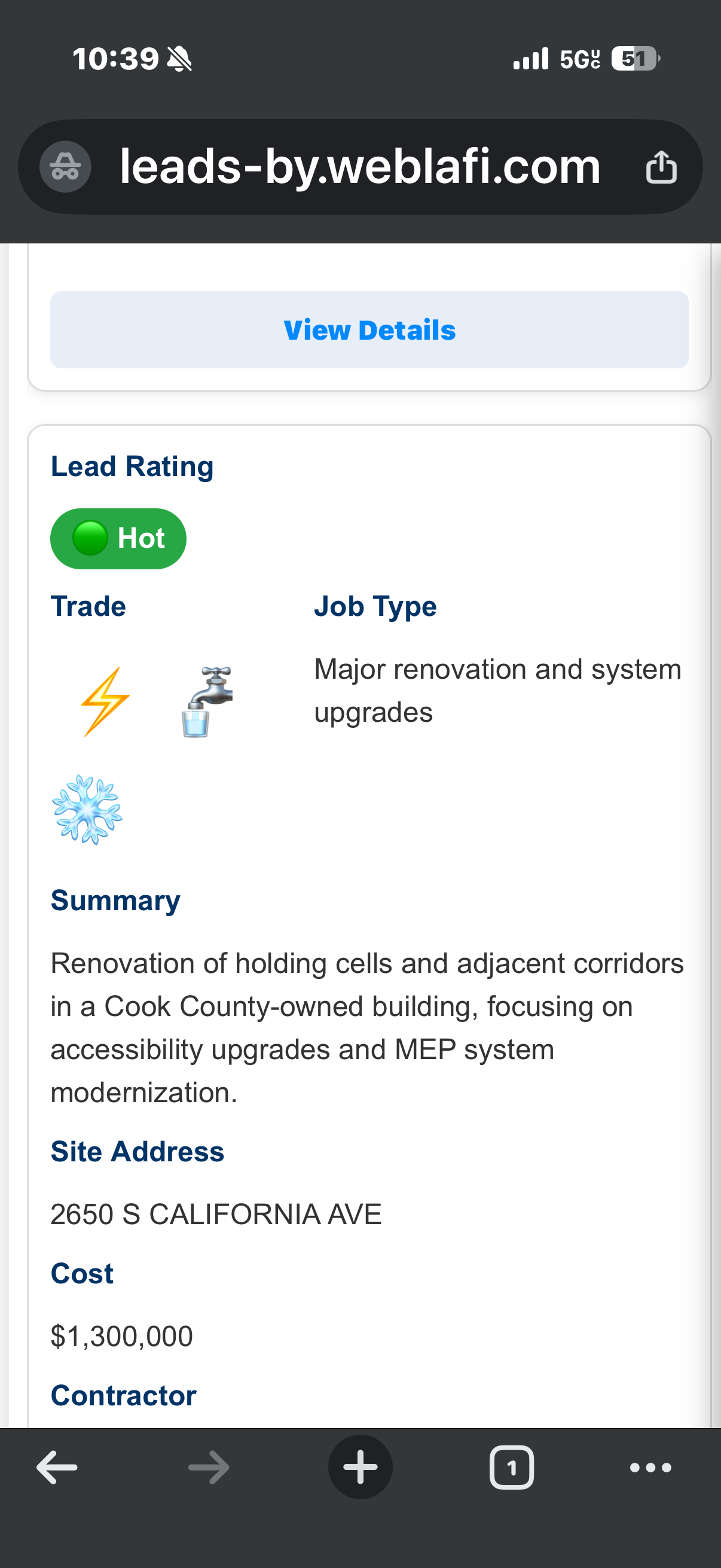The height and width of the screenshot is (1568, 721).
Task: Tap the View Details button
Action: tap(369, 330)
